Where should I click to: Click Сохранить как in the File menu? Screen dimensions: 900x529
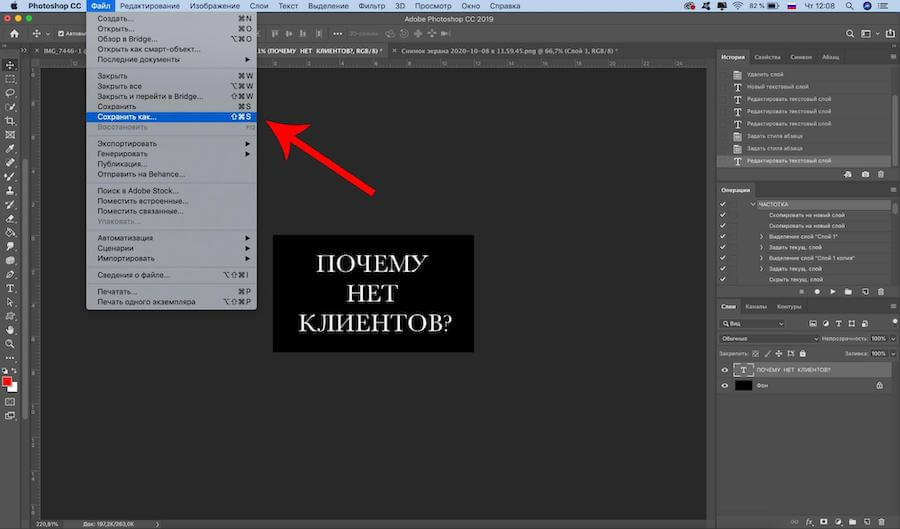(x=127, y=116)
